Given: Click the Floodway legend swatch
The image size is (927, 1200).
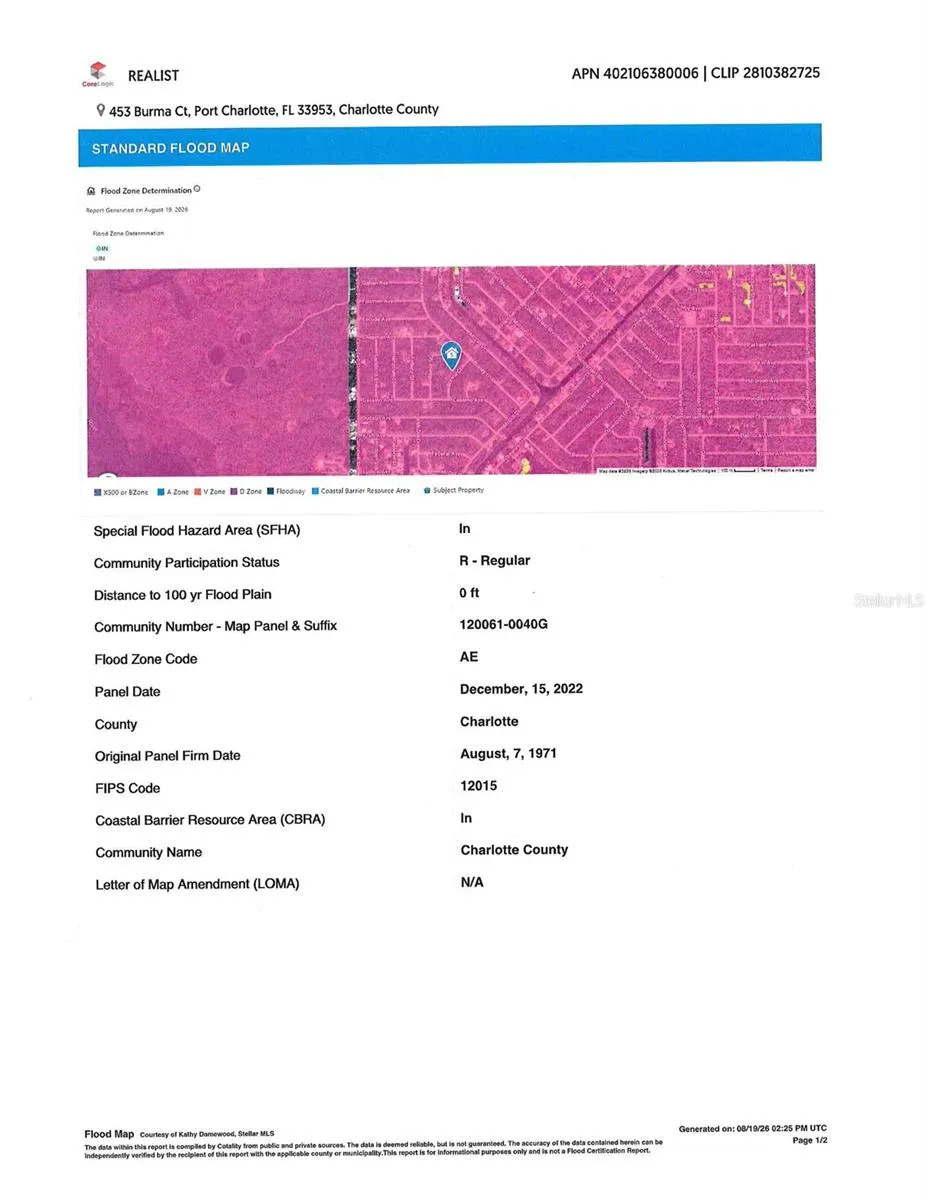Looking at the screenshot, I should (270, 492).
